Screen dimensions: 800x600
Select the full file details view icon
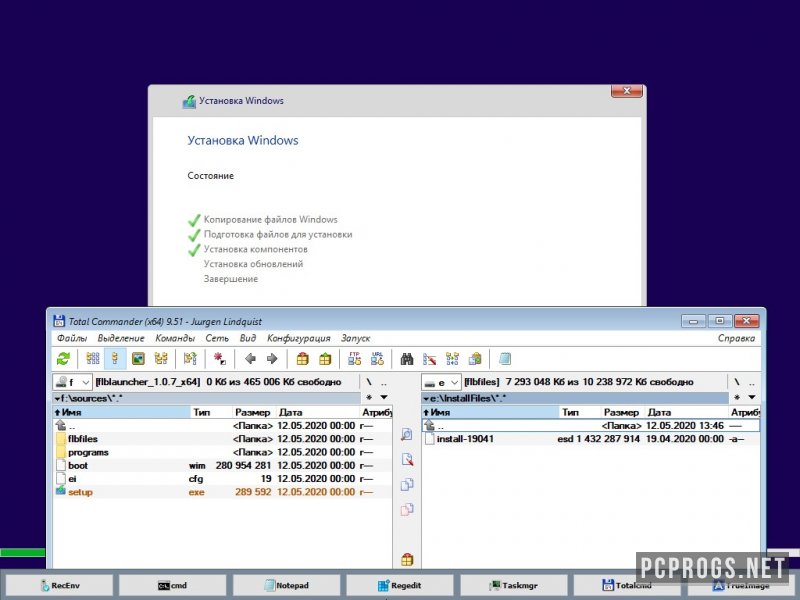pos(115,359)
